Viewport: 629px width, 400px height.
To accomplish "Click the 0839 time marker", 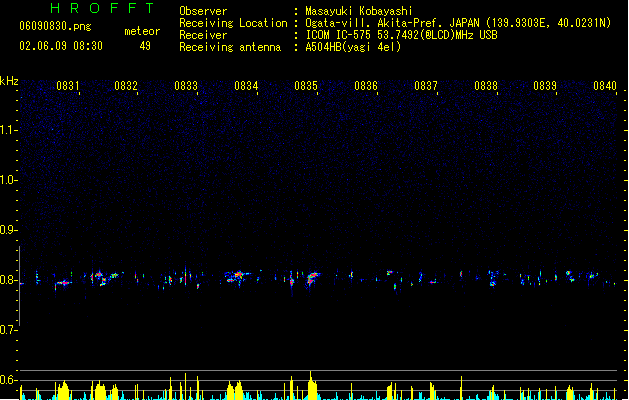I will pos(545,86).
